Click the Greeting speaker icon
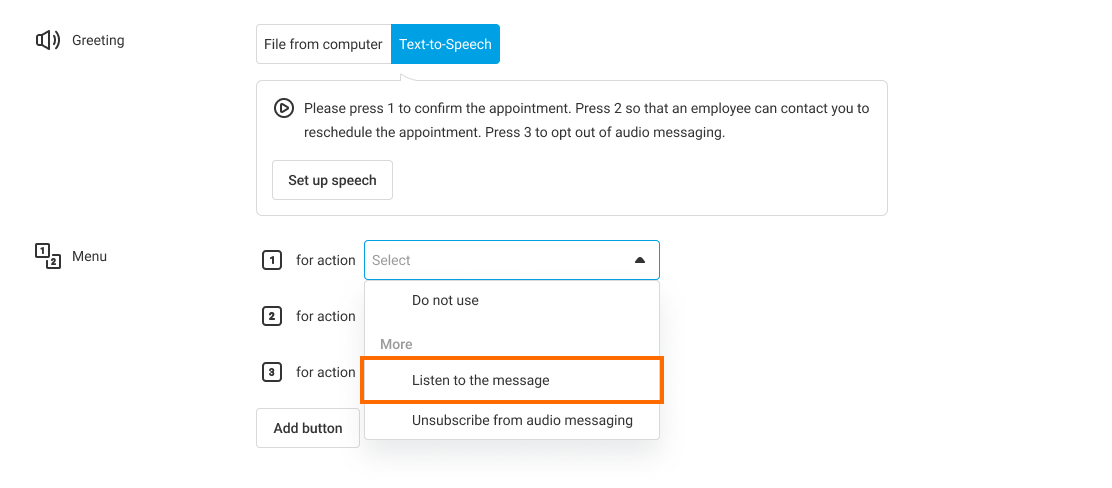1112x488 pixels. coord(48,41)
